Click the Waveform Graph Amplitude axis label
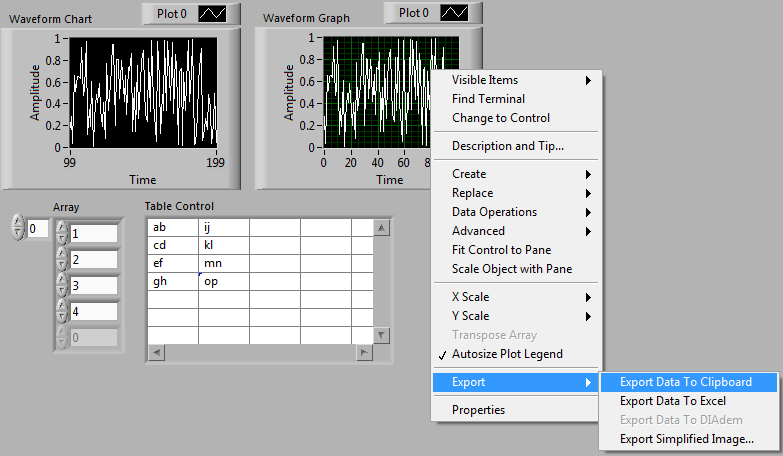Viewport: 783px width, 456px height. pyautogui.click(x=289, y=92)
